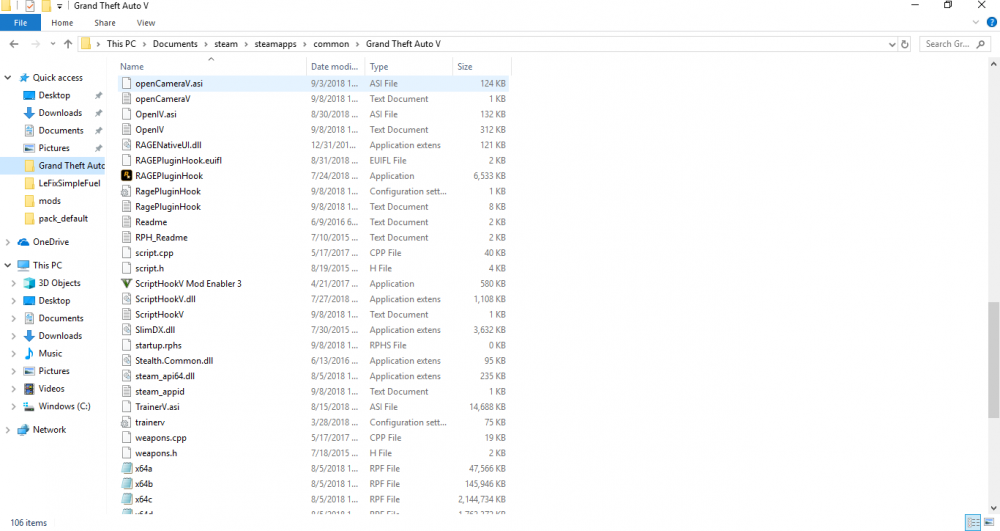
Task: Click the Network icon in sidebar
Action: click(x=24, y=430)
